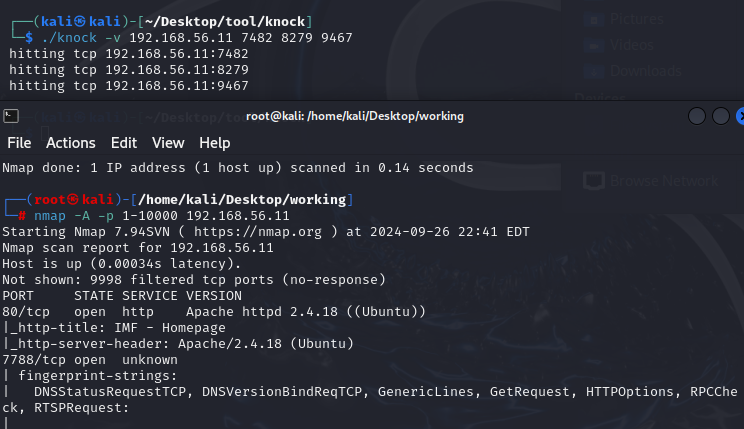Open the Edit menu
The image size is (744, 429).
tap(124, 143)
